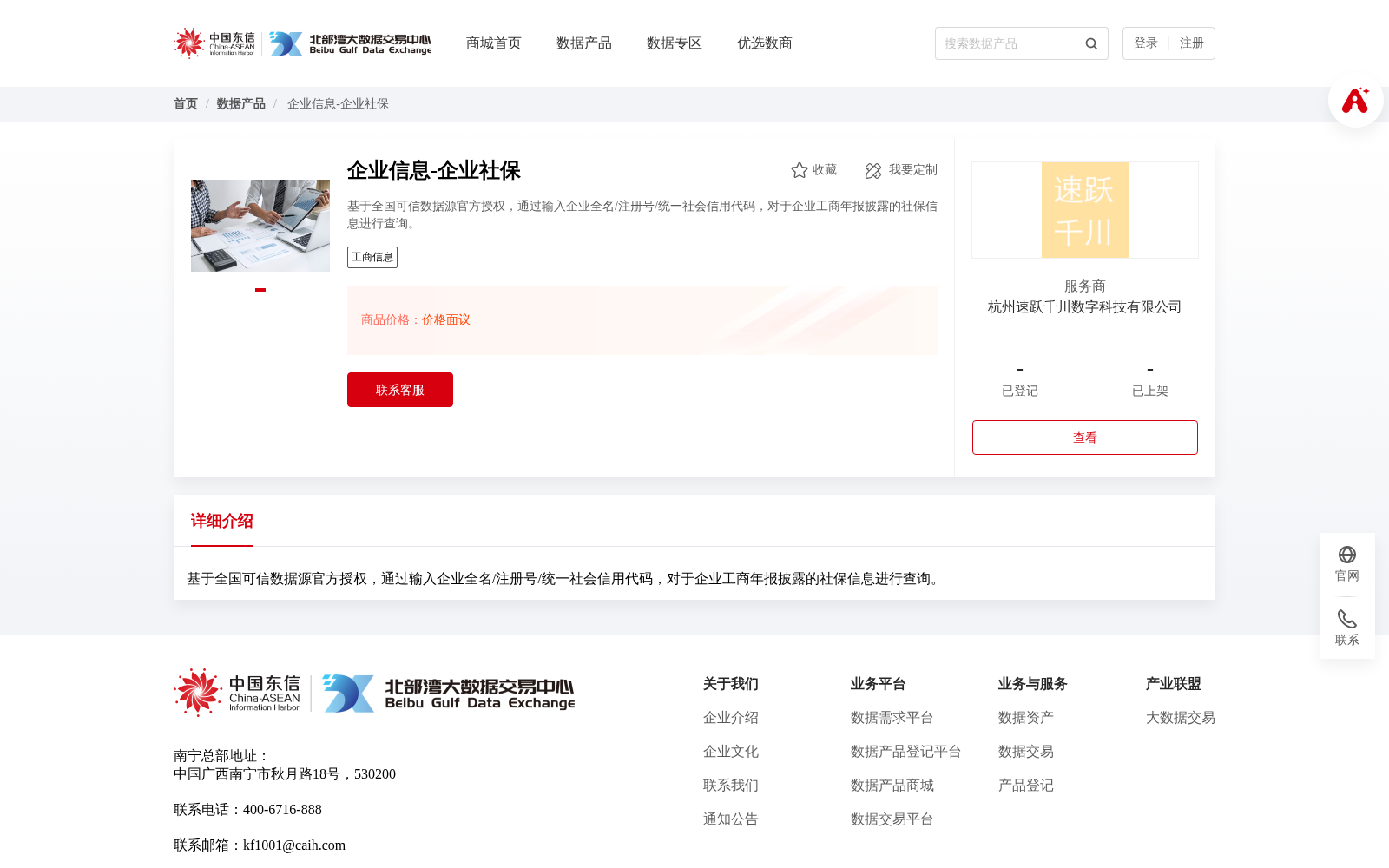Click the 联系客服 red button

[400, 390]
